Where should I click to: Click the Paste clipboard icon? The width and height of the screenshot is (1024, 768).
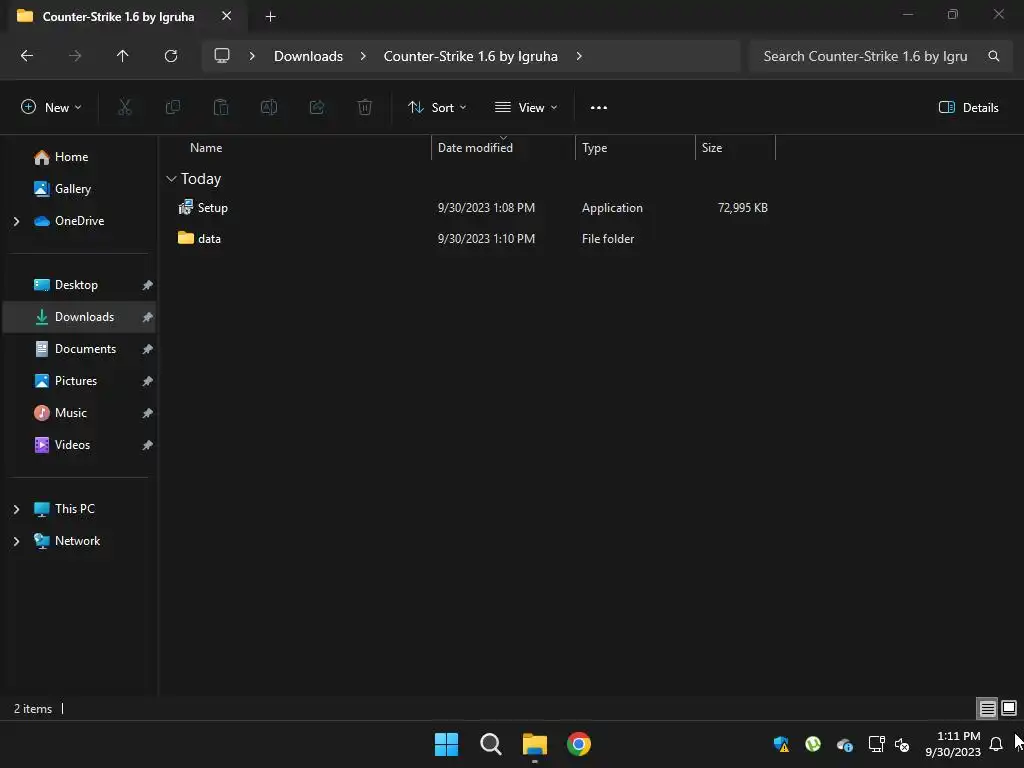pos(221,108)
